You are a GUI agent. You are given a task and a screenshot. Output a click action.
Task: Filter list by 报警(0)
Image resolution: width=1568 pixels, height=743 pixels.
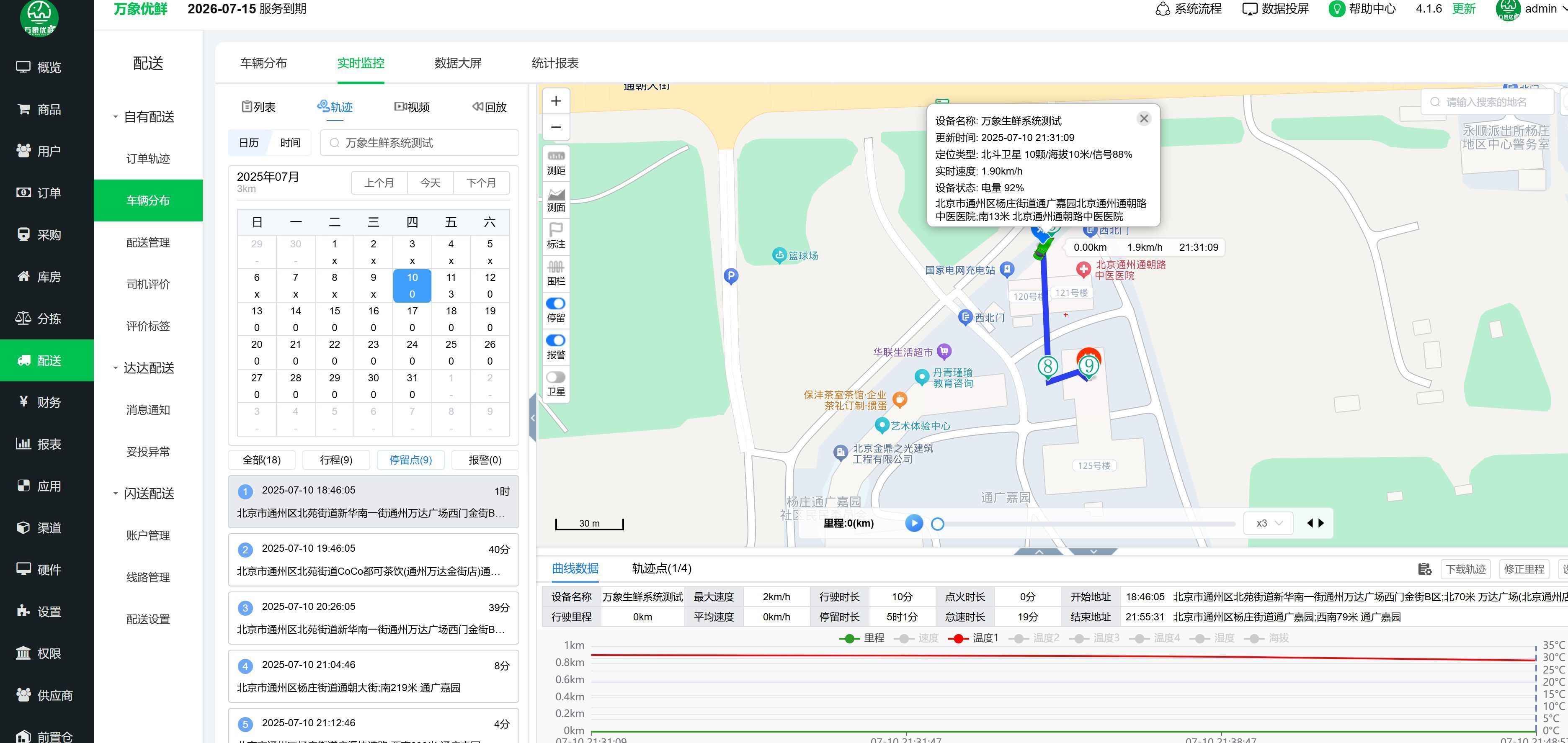pos(485,460)
